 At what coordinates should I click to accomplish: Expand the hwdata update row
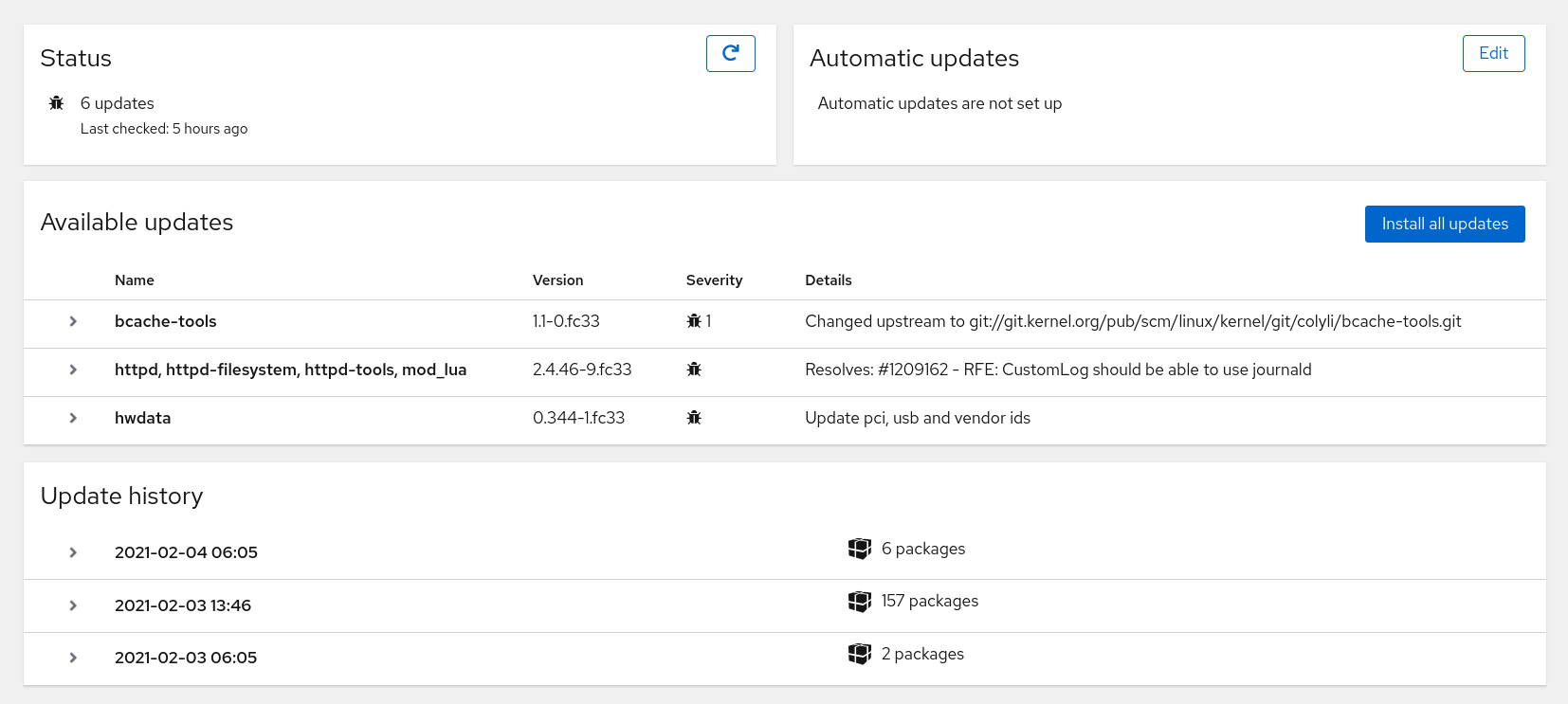[x=73, y=418]
